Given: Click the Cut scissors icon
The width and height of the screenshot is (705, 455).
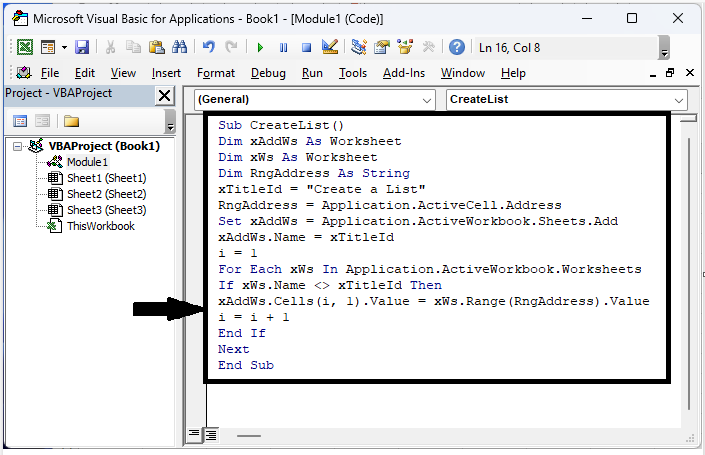Looking at the screenshot, I should click(110, 47).
